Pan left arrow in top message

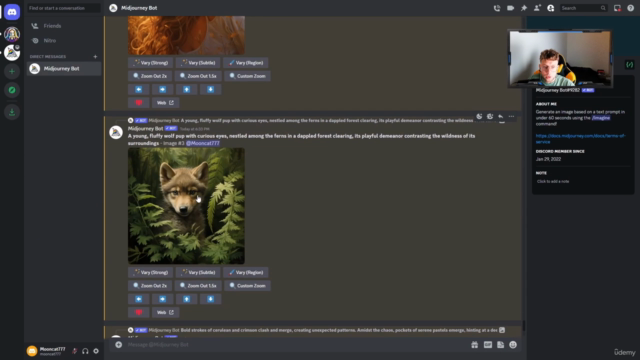point(139,89)
